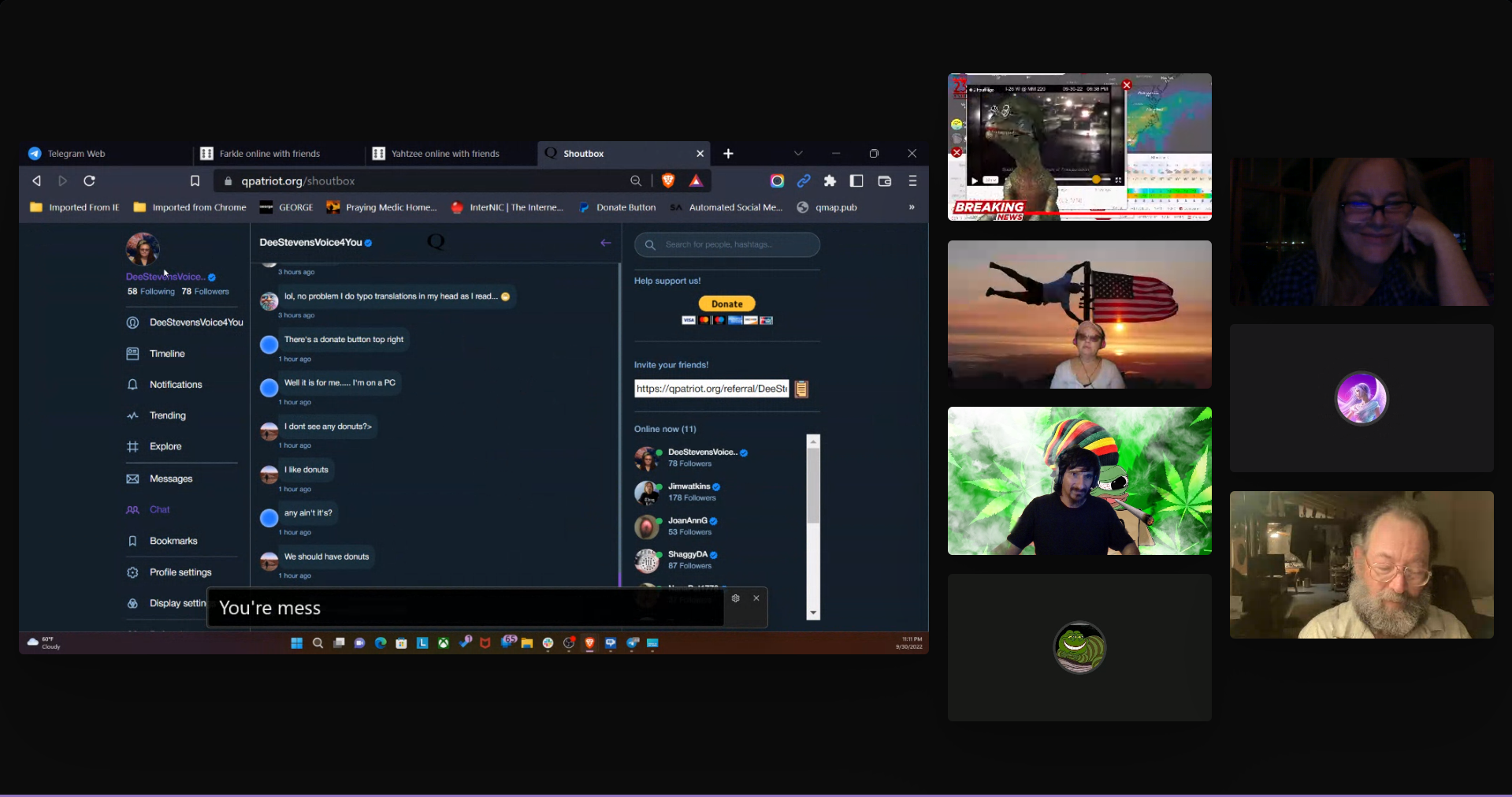Open live caption settings gear
The height and width of the screenshot is (797, 1512).
(735, 598)
